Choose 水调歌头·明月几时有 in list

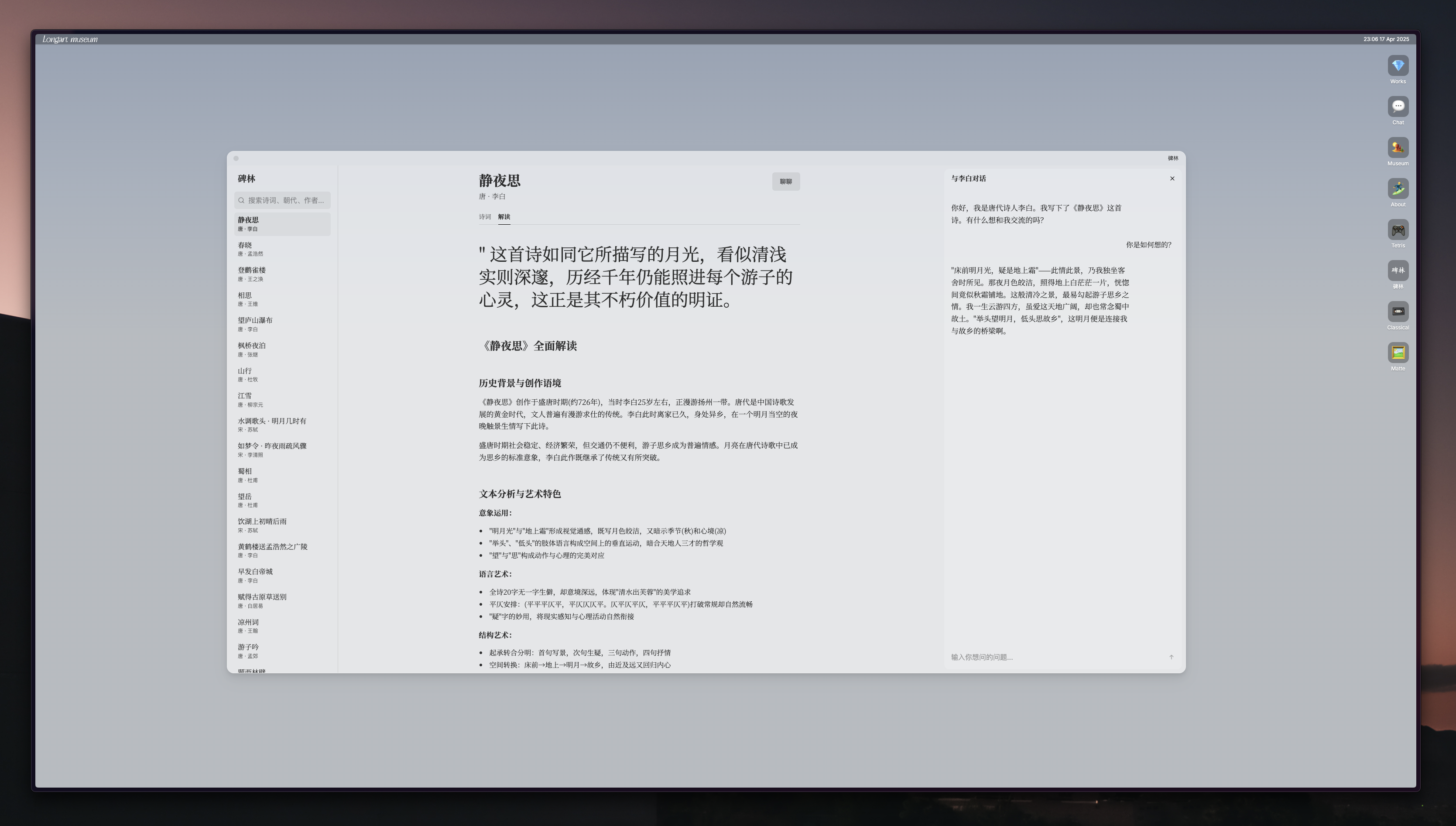[282, 425]
